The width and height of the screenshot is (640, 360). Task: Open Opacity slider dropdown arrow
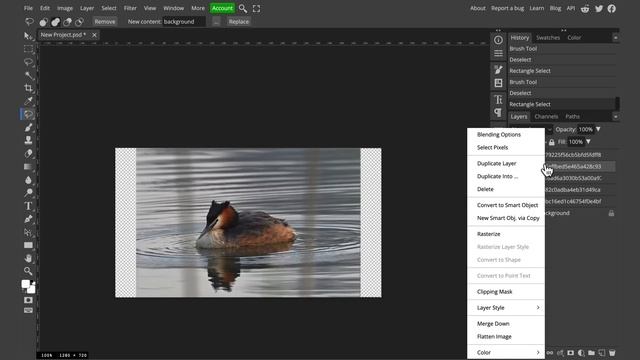tap(598, 129)
